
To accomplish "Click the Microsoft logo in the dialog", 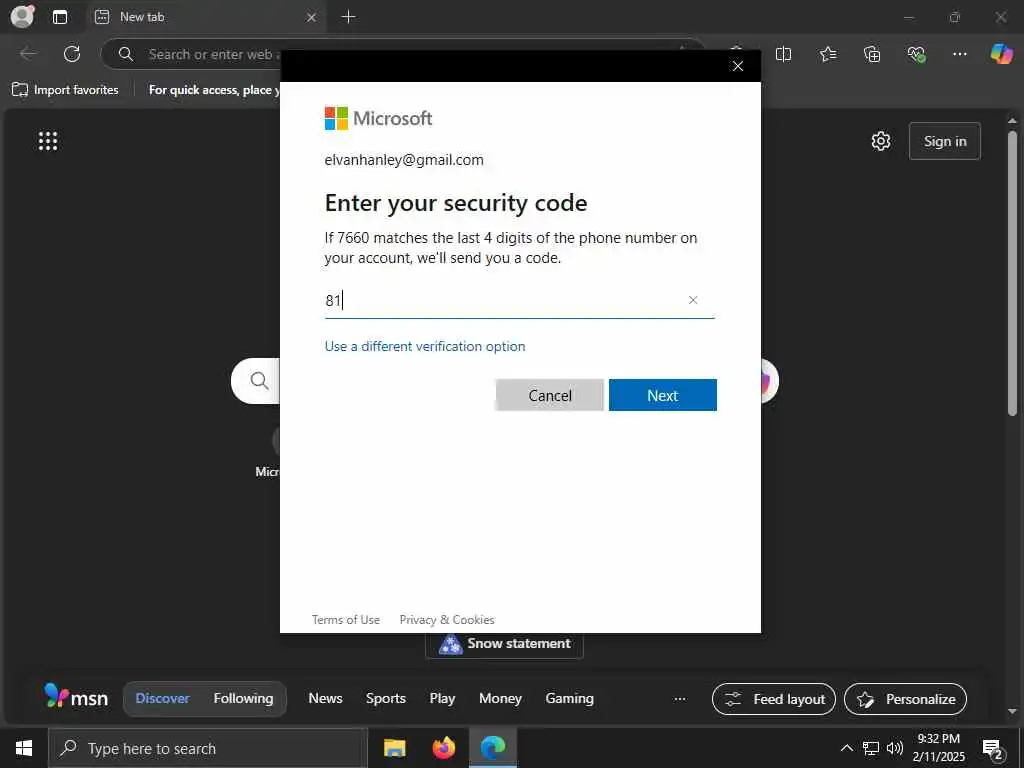I will (378, 118).
